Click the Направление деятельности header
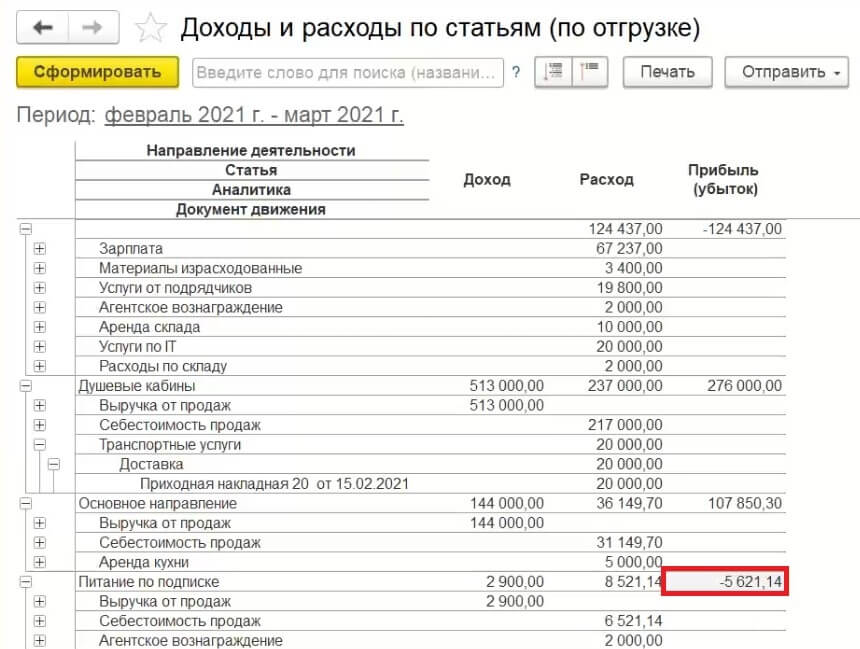 click(251, 151)
